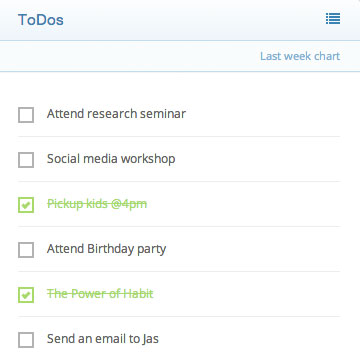The image size is (360, 360).
Task: Uncheck The Power of Habit checkbox
Action: tap(26, 295)
